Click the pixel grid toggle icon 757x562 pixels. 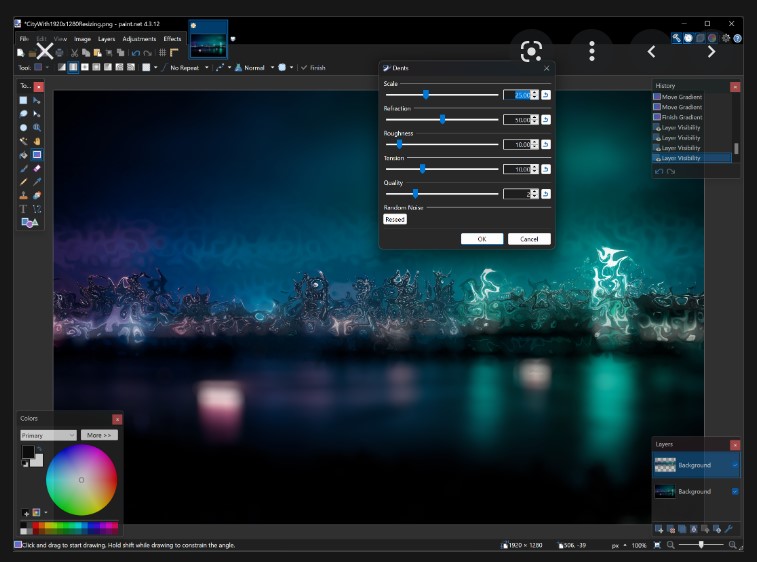tap(162, 52)
